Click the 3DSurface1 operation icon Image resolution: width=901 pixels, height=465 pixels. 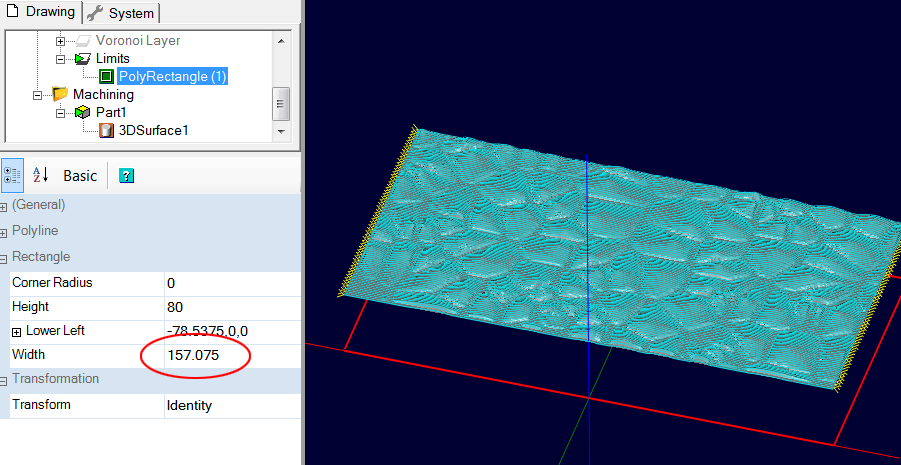(x=106, y=130)
